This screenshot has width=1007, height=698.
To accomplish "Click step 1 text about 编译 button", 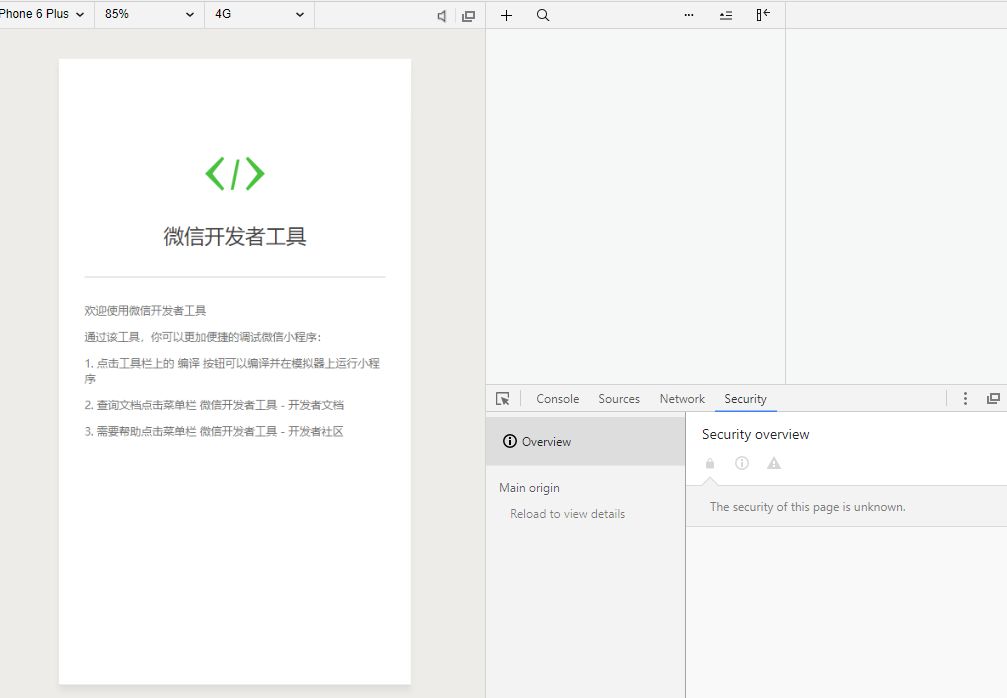I will tap(232, 371).
